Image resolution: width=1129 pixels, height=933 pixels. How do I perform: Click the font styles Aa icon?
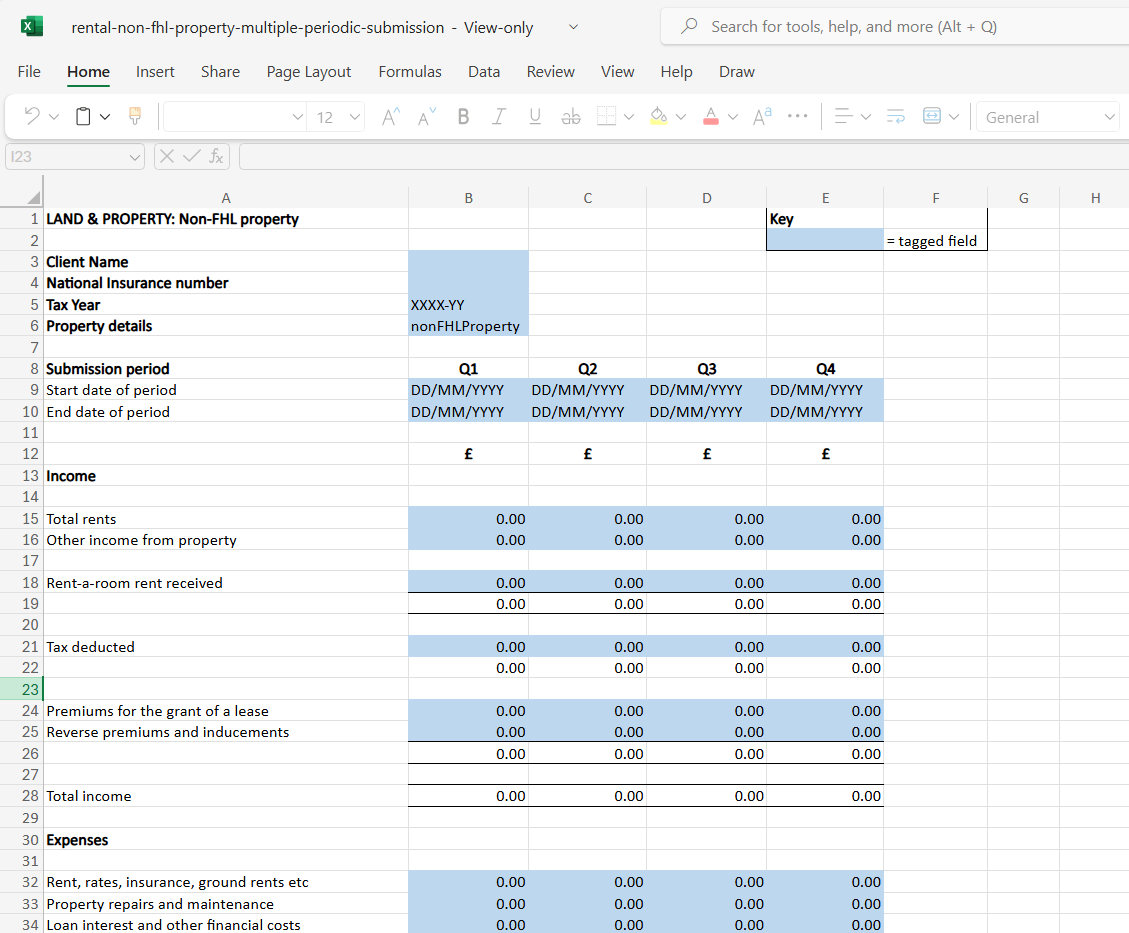(x=762, y=116)
